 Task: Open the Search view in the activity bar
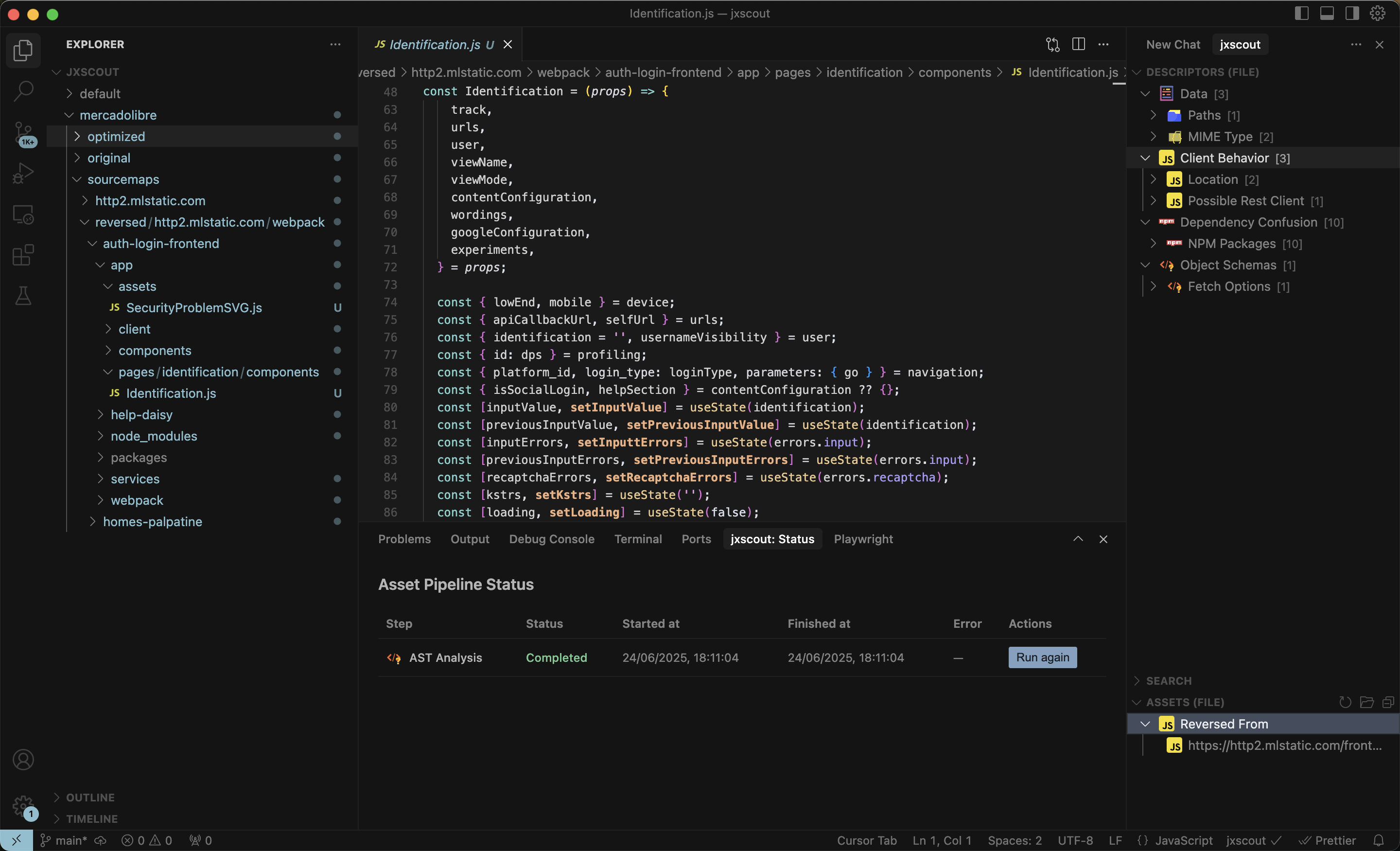point(23,91)
